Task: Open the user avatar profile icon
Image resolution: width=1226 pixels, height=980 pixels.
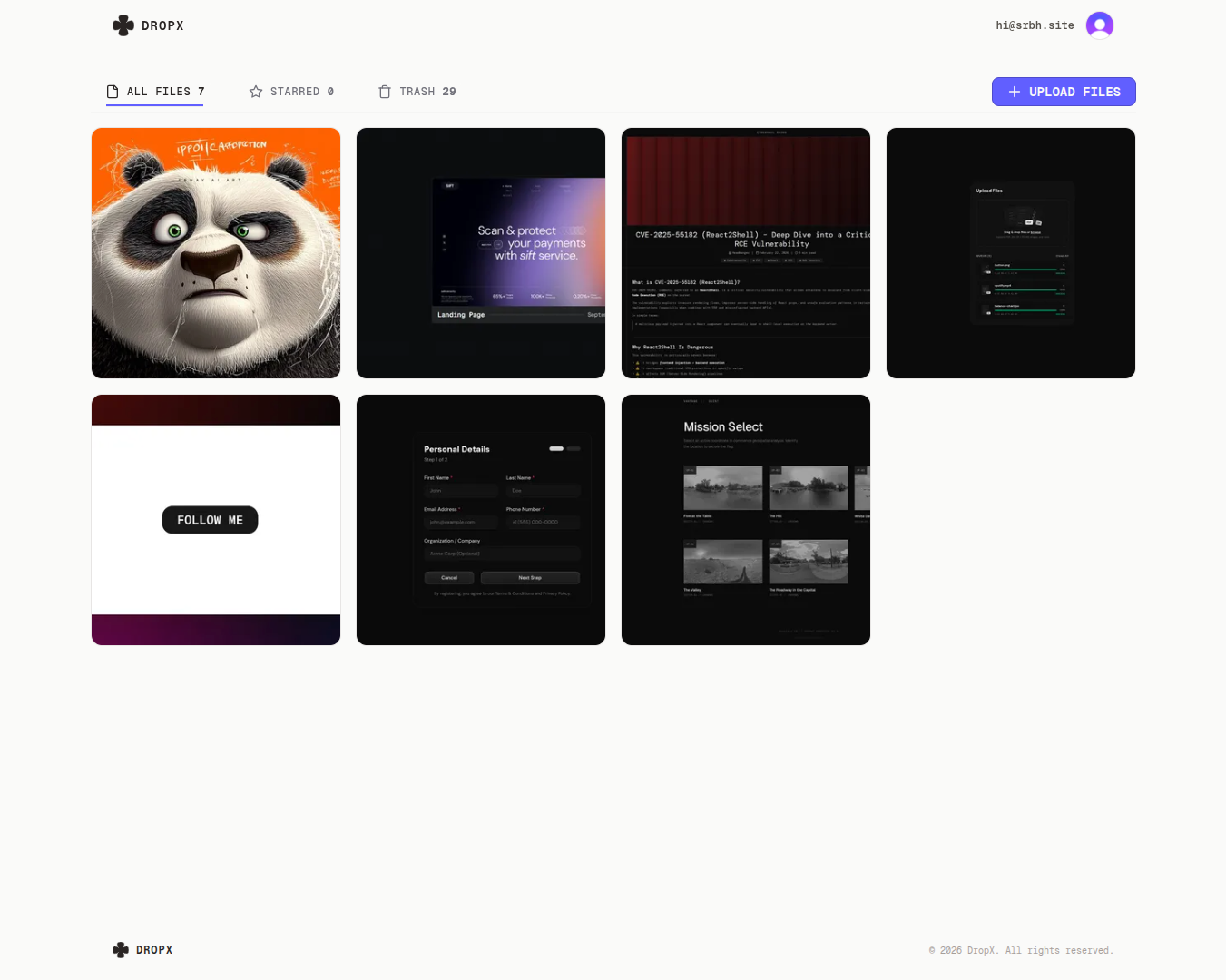Action: tap(1100, 25)
